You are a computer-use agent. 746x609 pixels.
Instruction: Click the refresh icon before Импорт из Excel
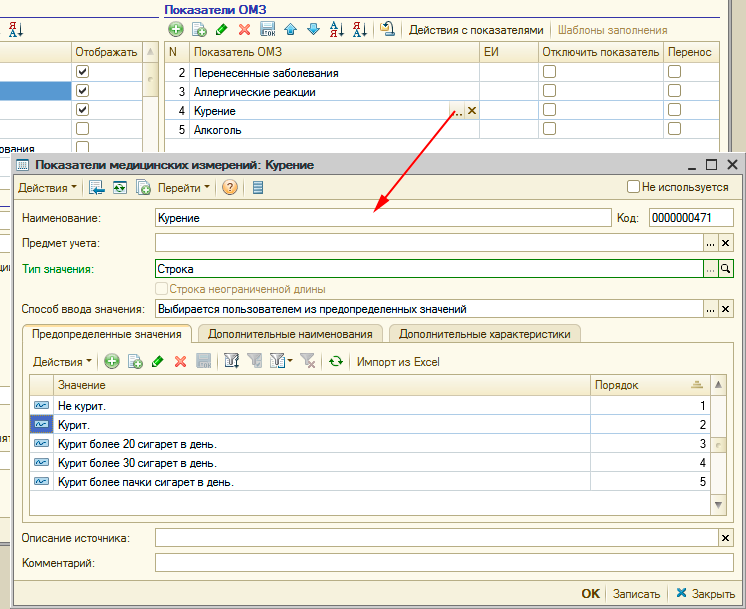coord(336,362)
